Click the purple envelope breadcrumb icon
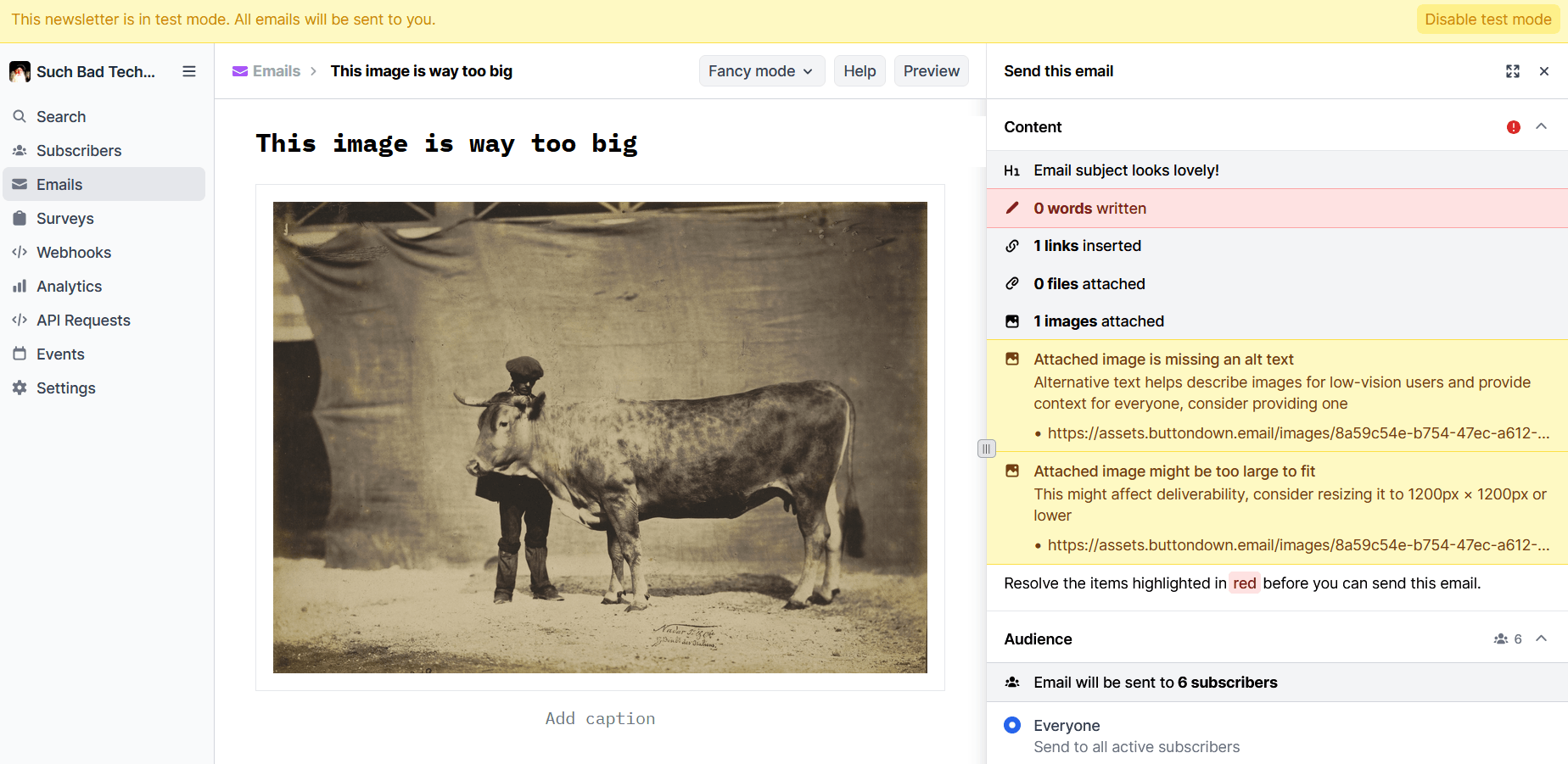The height and width of the screenshot is (764, 1568). tap(240, 71)
